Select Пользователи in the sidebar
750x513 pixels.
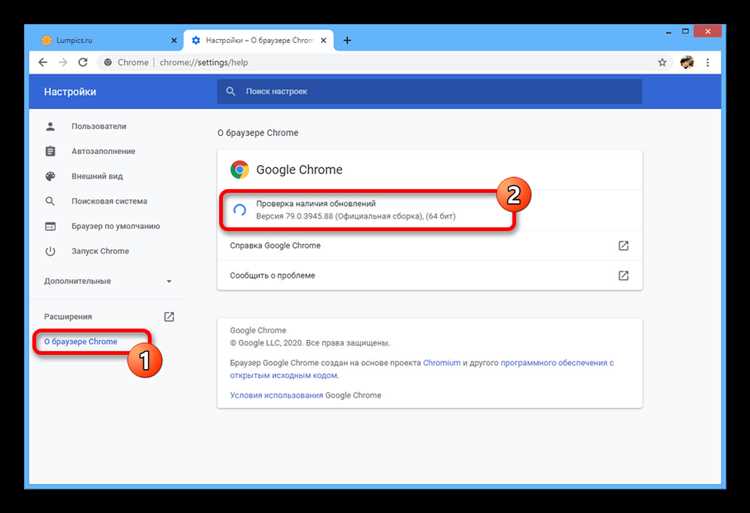pos(99,126)
